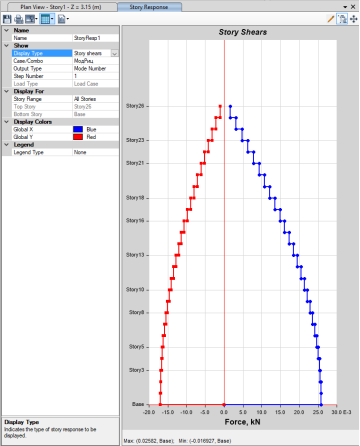Viewport: 360px width, 446px height.
Task: Collapse the Legend section
Action: [x=7, y=144]
